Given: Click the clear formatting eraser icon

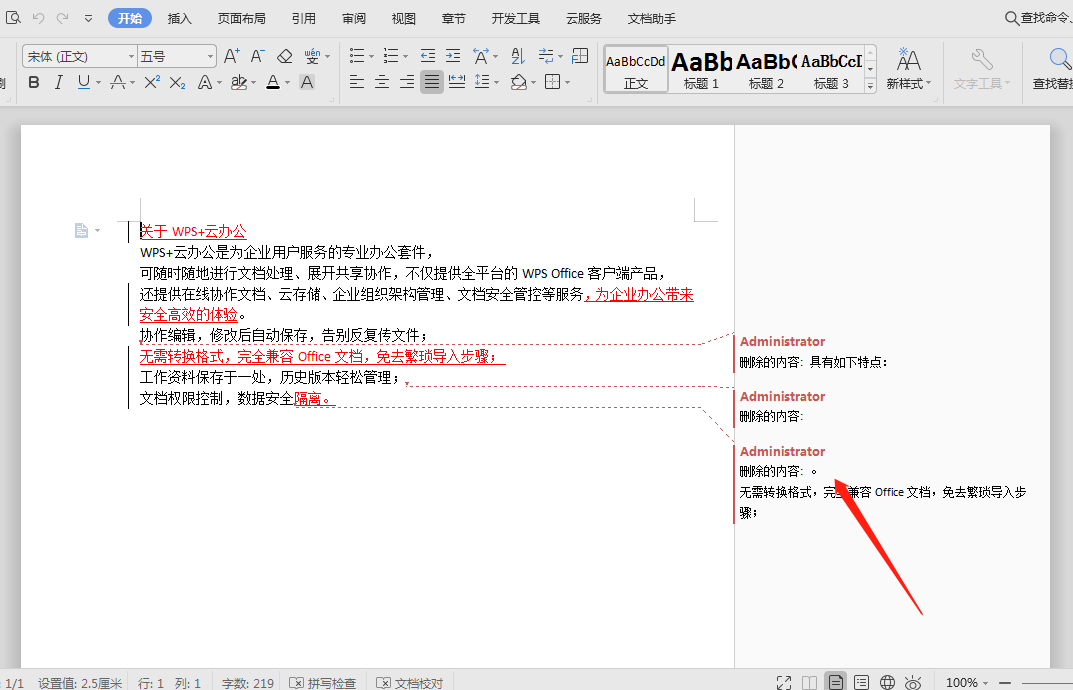Looking at the screenshot, I should [x=285, y=55].
